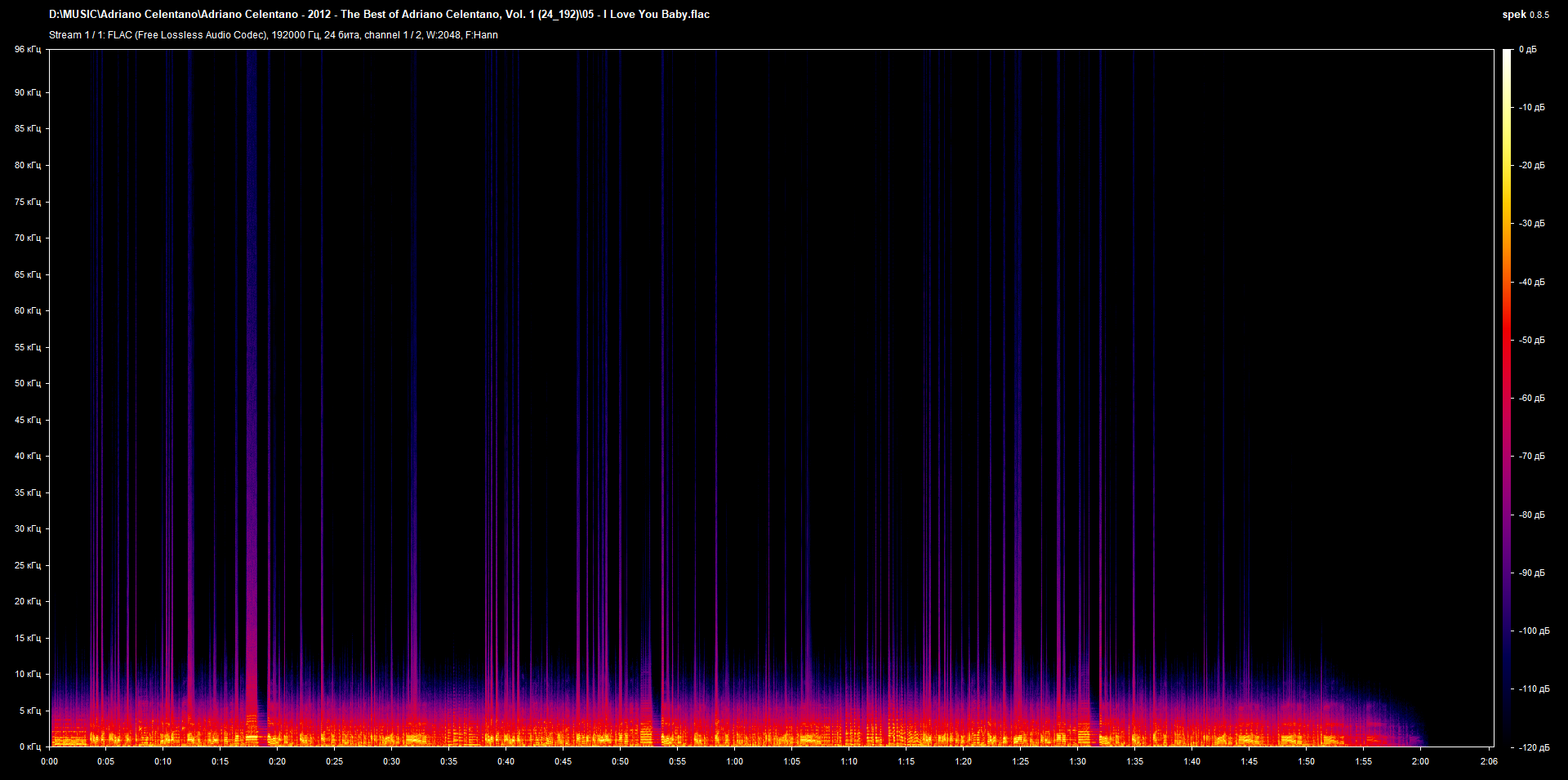Click the dB color gradient scale bar
The width and height of the screenshot is (1568, 780).
coord(1508,398)
